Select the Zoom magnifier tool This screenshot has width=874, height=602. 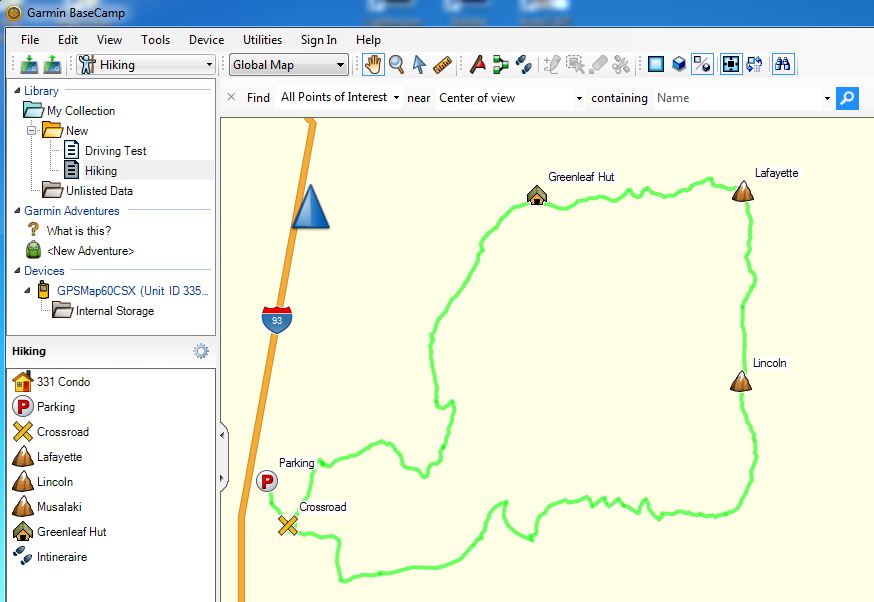pyautogui.click(x=396, y=65)
